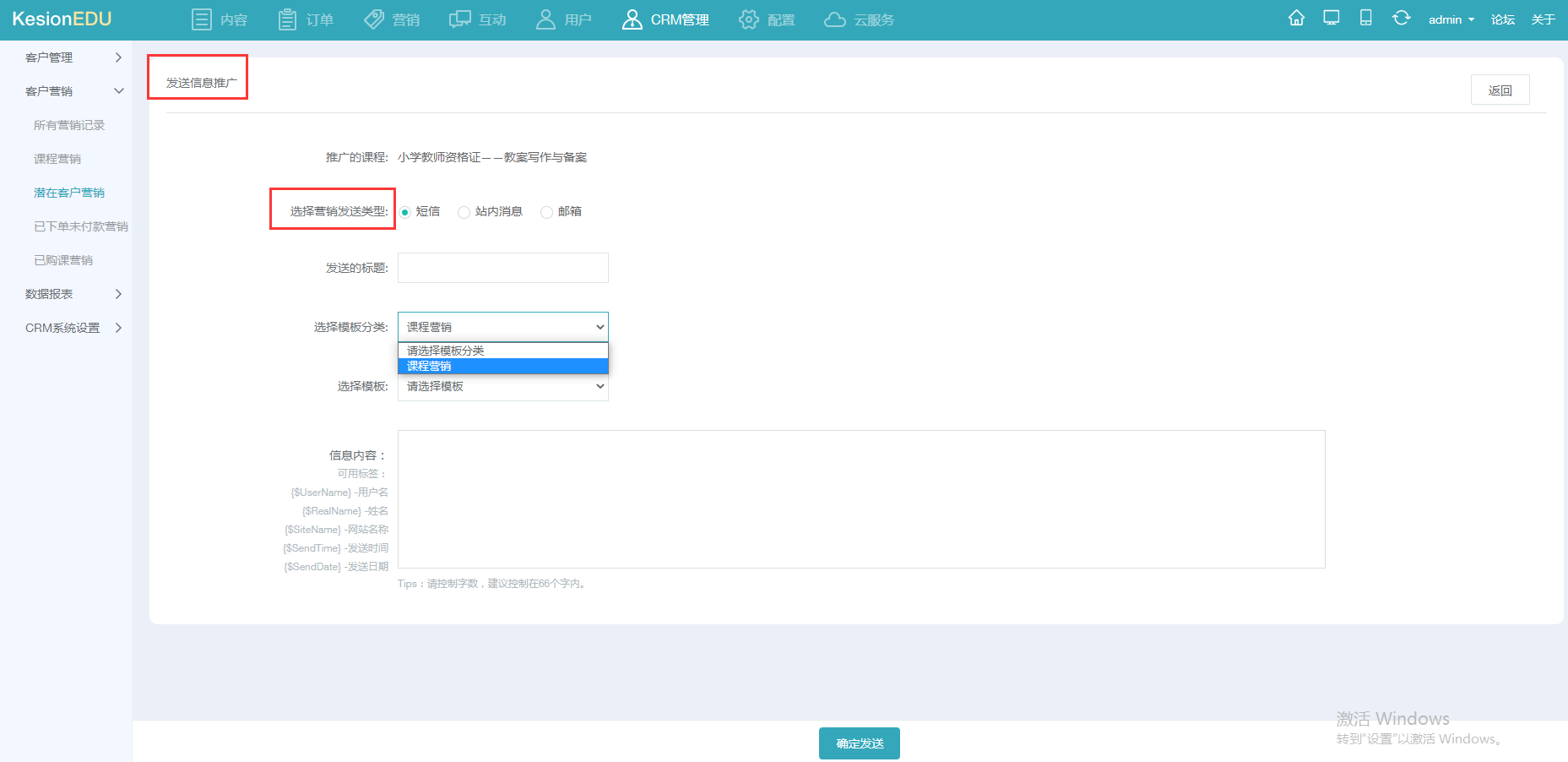
Task: Click the 确定发送 button
Action: click(860, 743)
